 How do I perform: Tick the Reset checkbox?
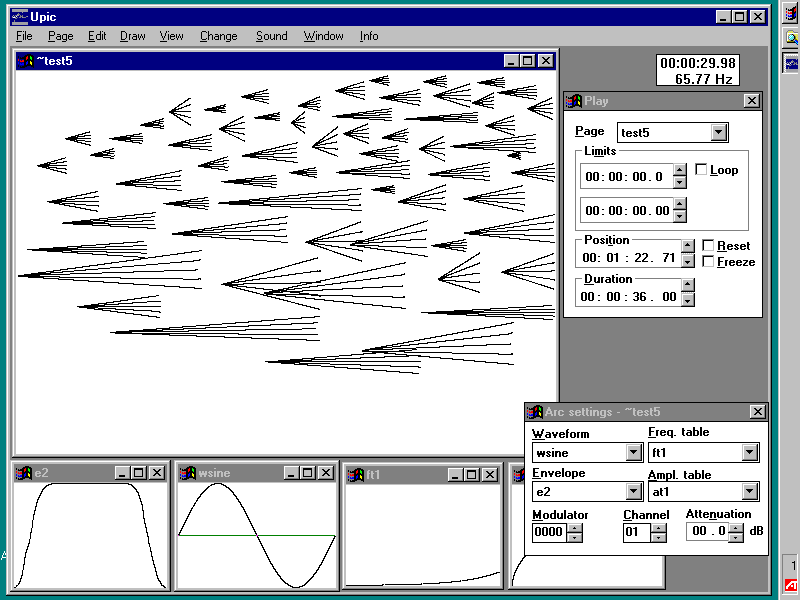coord(708,245)
